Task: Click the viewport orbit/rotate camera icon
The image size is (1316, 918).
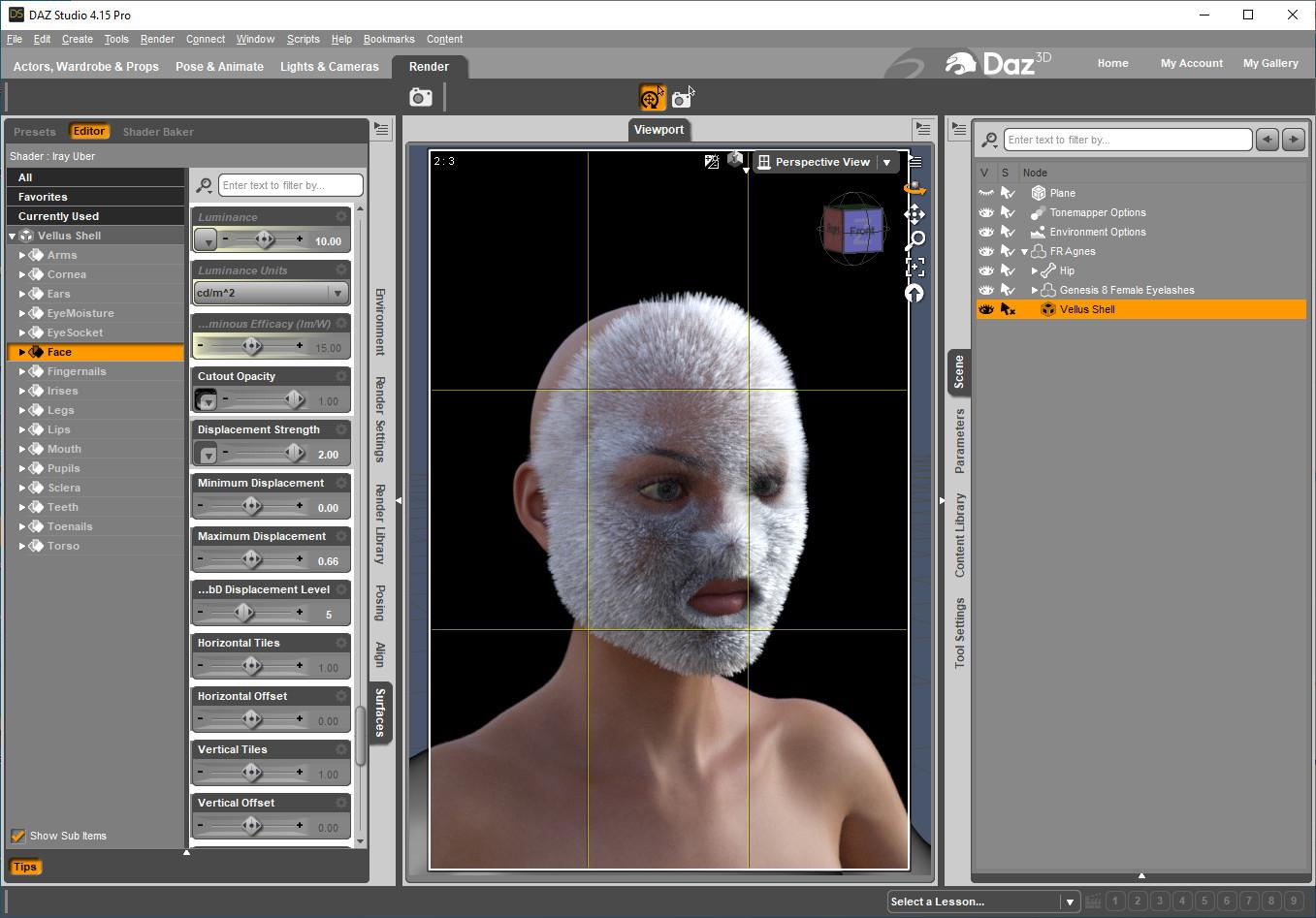Action: (x=914, y=188)
